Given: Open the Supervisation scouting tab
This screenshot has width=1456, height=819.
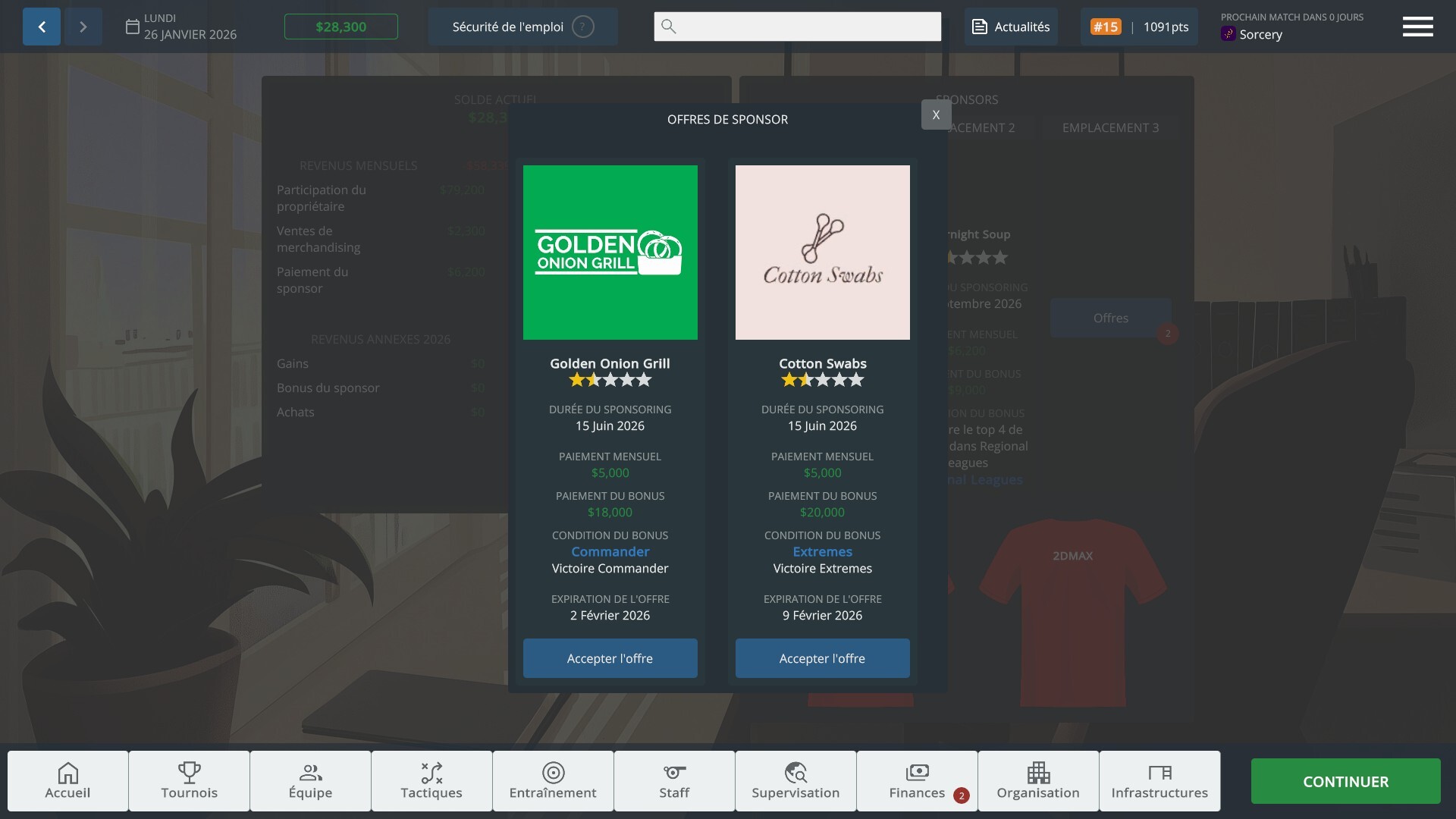Looking at the screenshot, I should [x=795, y=781].
